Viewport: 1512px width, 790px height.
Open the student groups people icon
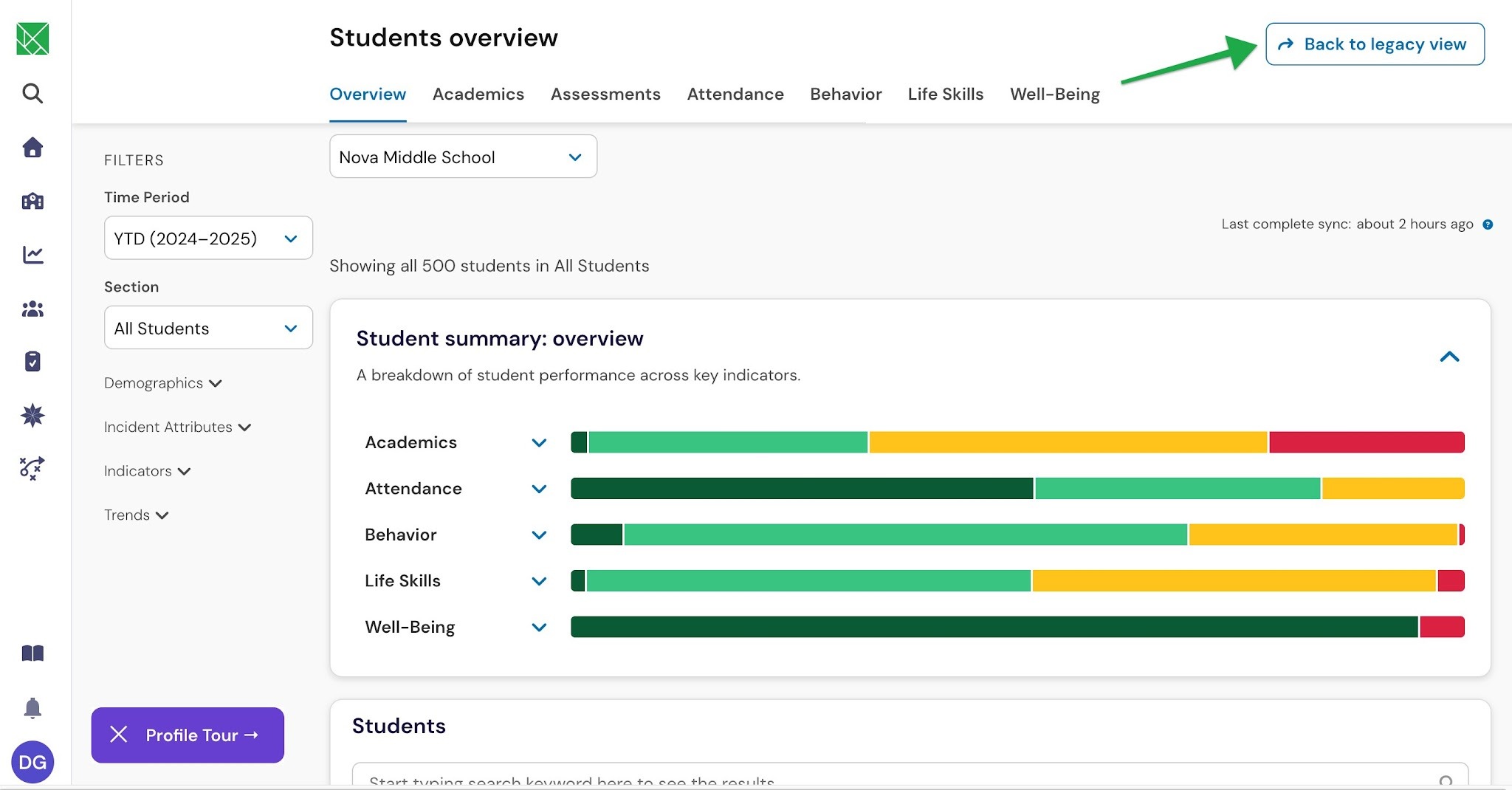32,309
